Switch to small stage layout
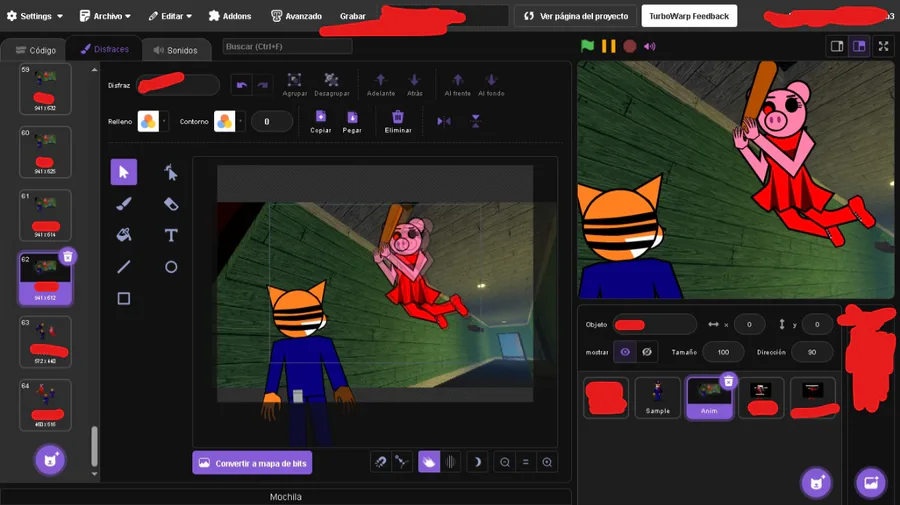The height and width of the screenshot is (505, 900). pos(837,46)
